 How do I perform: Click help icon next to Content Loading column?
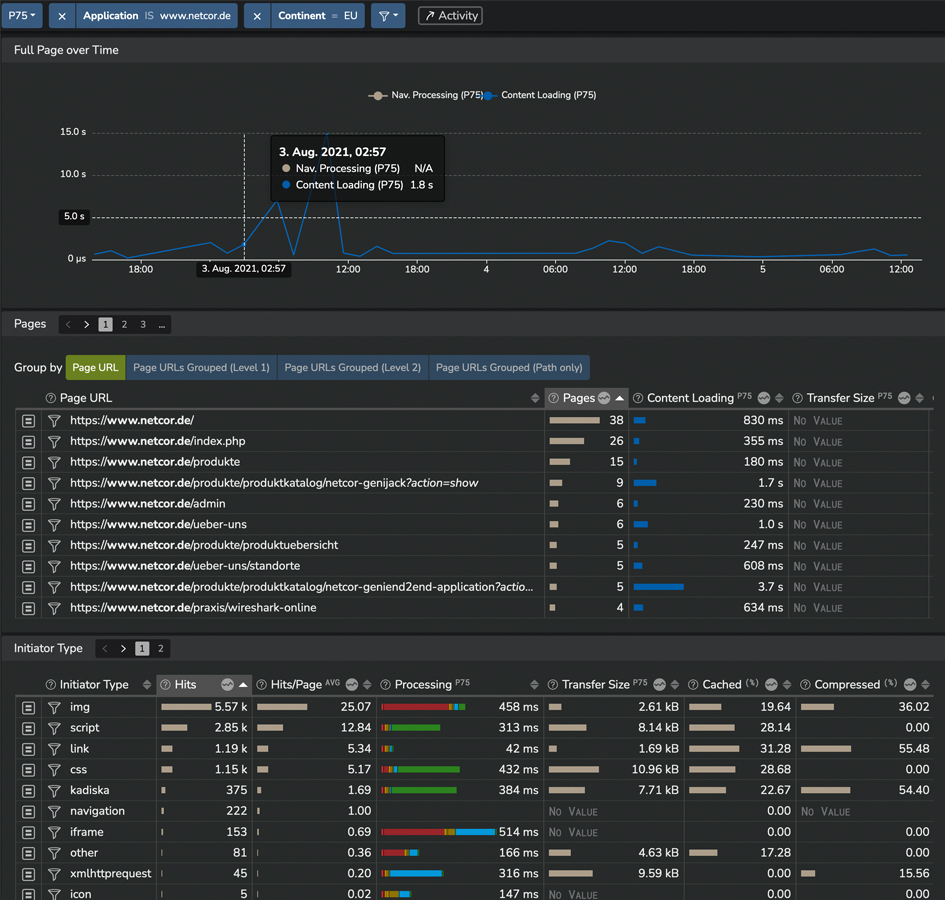point(638,399)
